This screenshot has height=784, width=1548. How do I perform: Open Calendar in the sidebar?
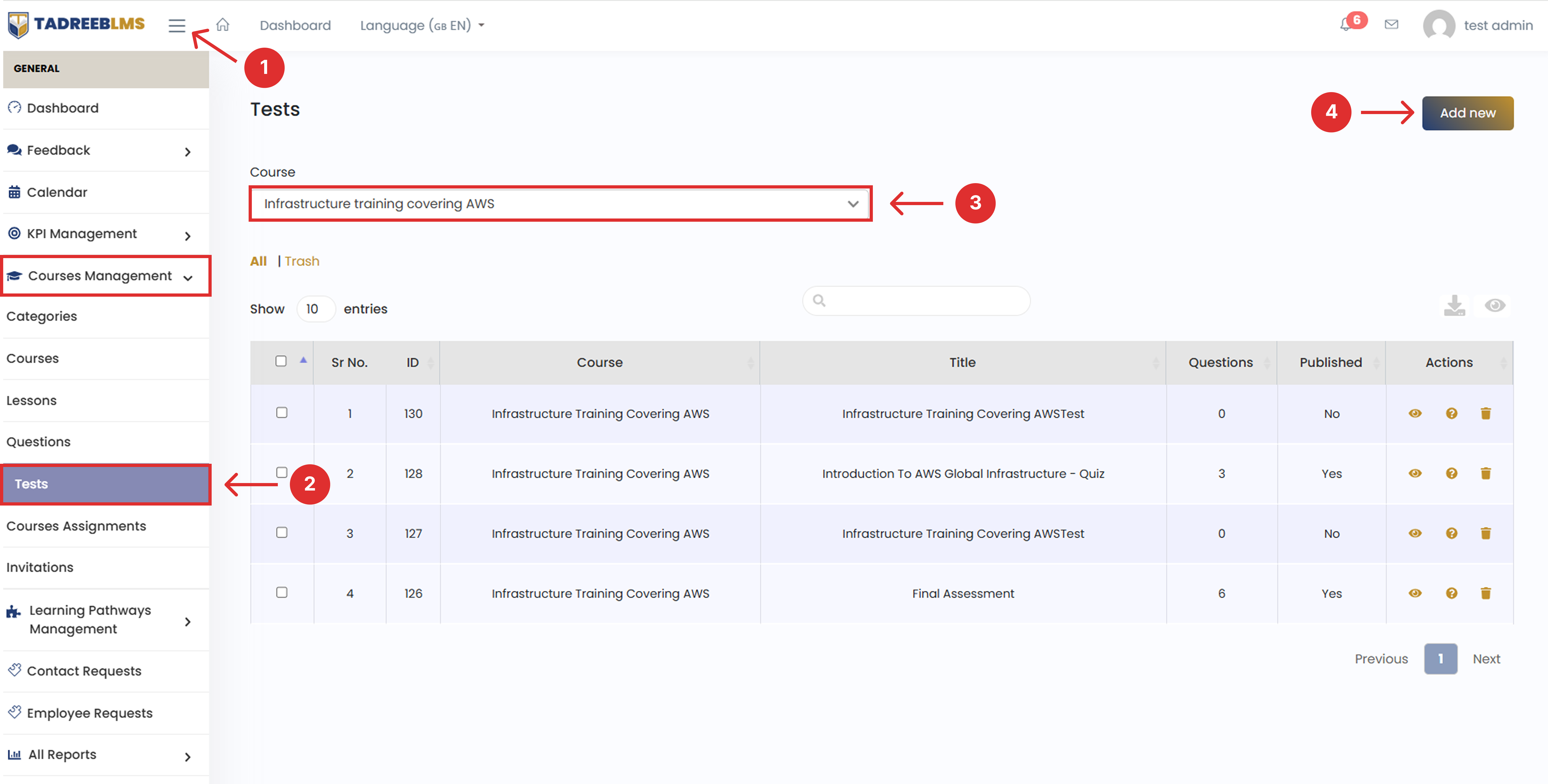[x=106, y=192]
